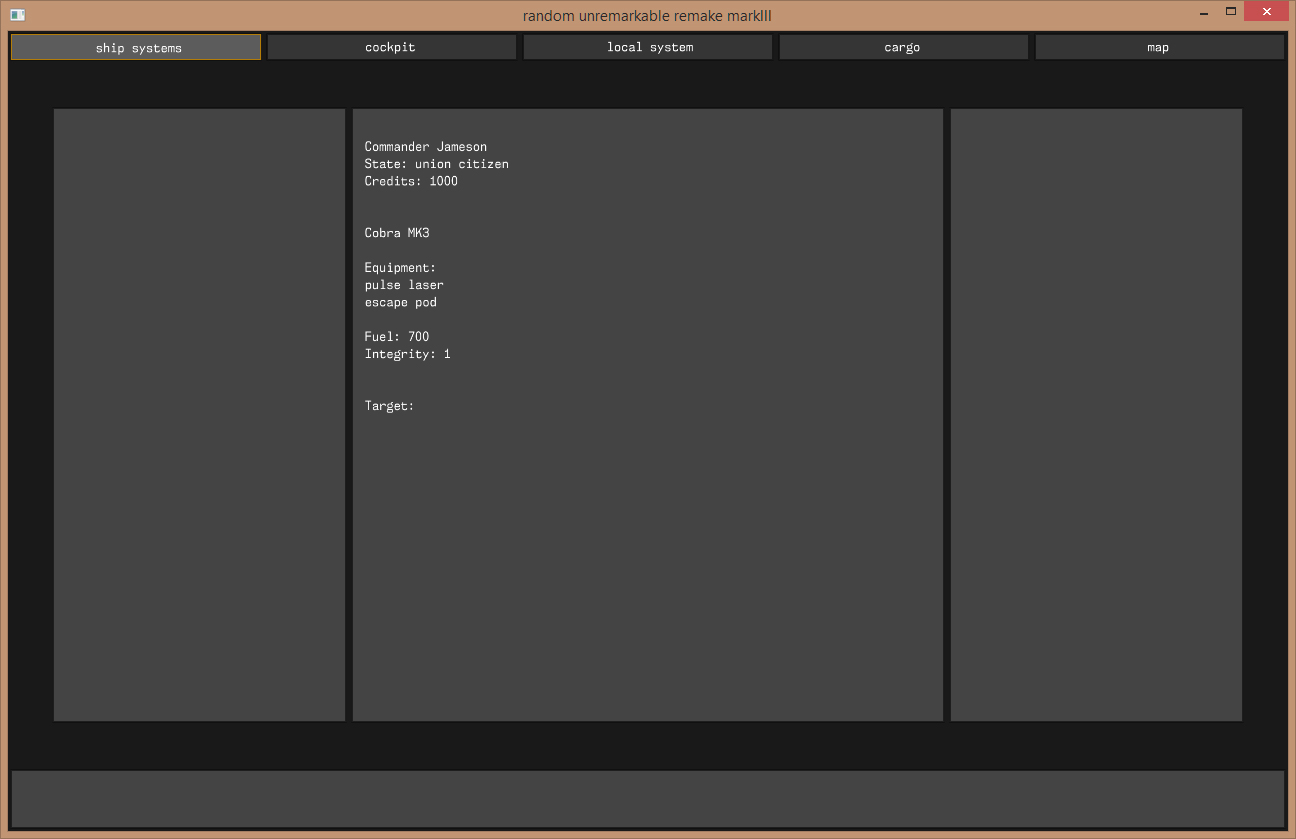Select pulse laser in equipment list
The width and height of the screenshot is (1296, 839).
404,285
